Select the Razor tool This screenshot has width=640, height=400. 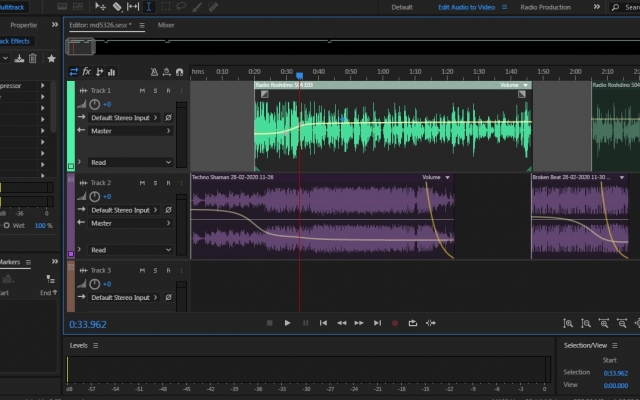click(x=117, y=7)
